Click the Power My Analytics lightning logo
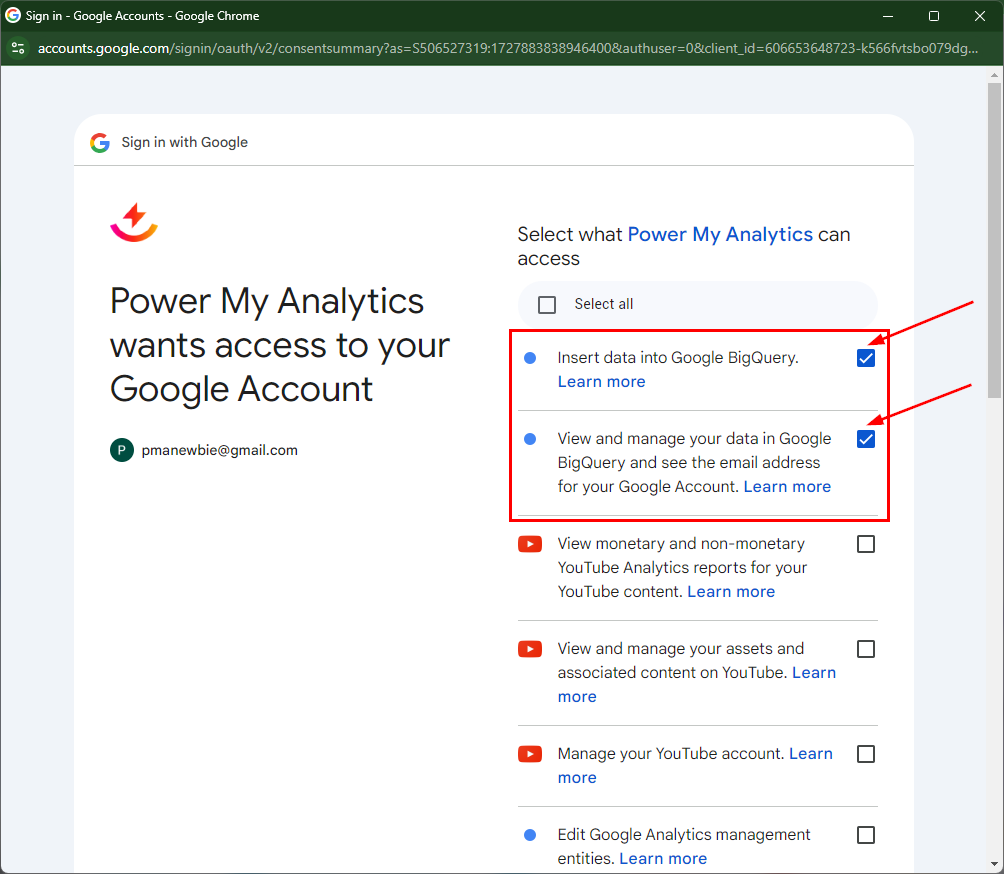Screen dimensions: 1004x874 coord(134,222)
